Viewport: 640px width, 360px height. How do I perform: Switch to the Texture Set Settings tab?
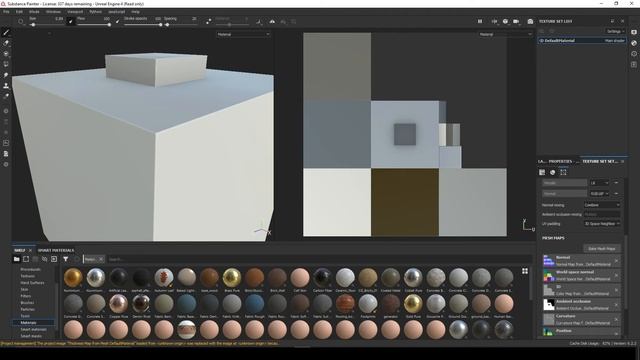click(x=600, y=162)
